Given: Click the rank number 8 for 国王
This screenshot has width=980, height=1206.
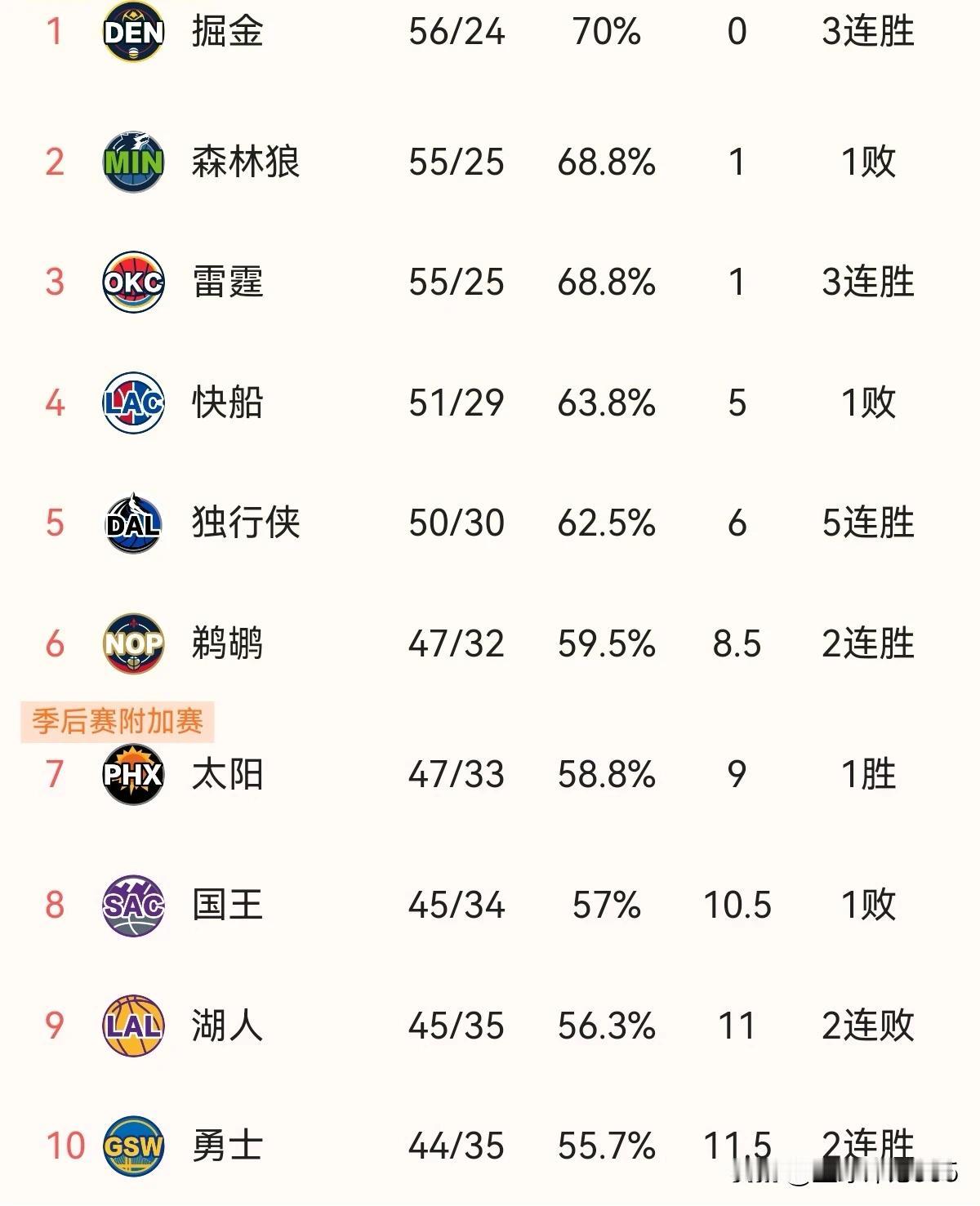Looking at the screenshot, I should pyautogui.click(x=55, y=905).
